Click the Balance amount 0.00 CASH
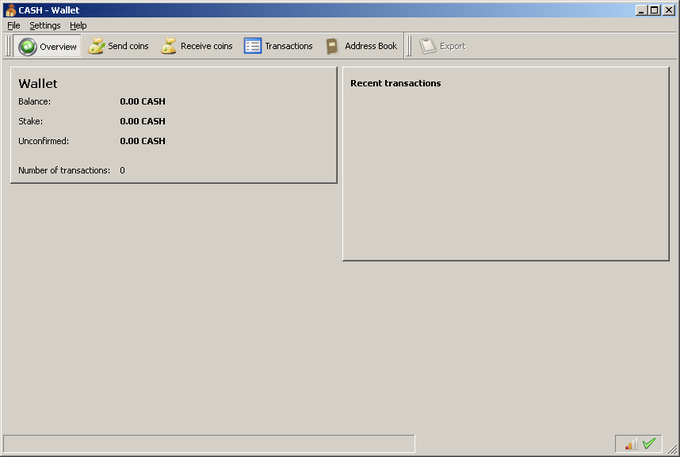This screenshot has width=680, height=457. point(143,101)
